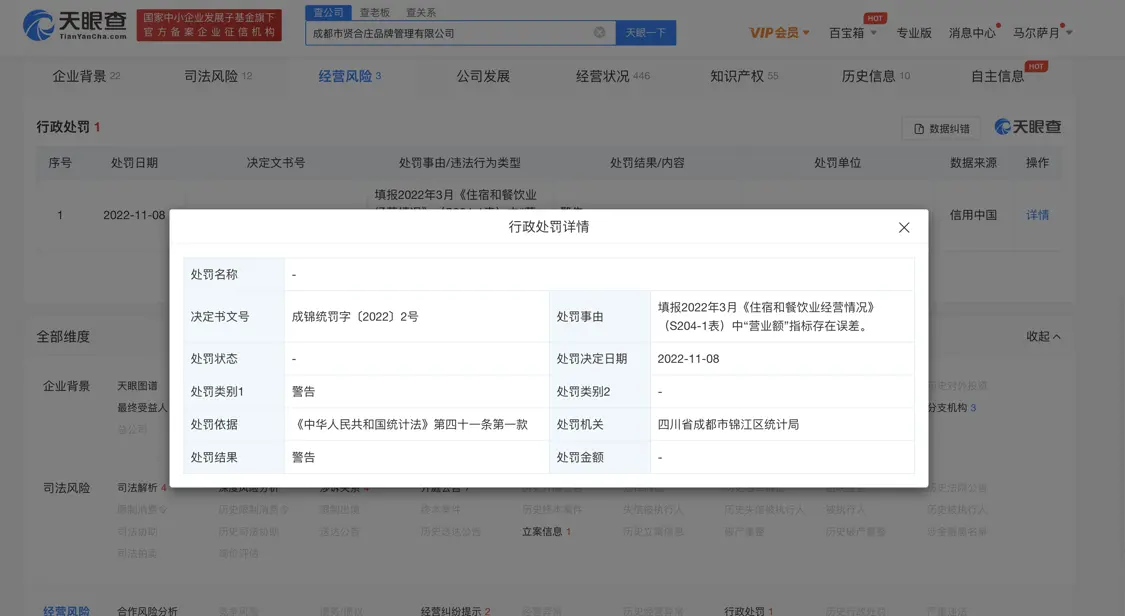Select the 查老板 search tab
The height and width of the screenshot is (616, 1125).
(x=375, y=12)
